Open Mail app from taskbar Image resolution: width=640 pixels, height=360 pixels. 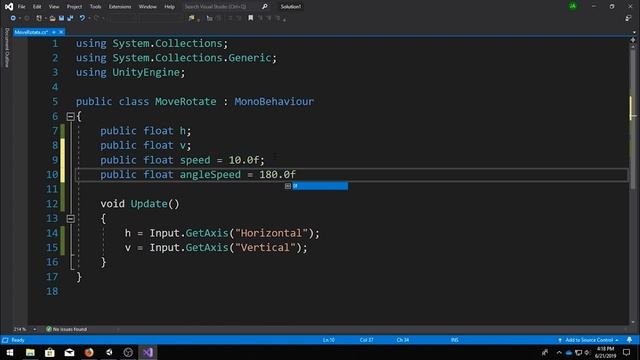(x=69, y=352)
